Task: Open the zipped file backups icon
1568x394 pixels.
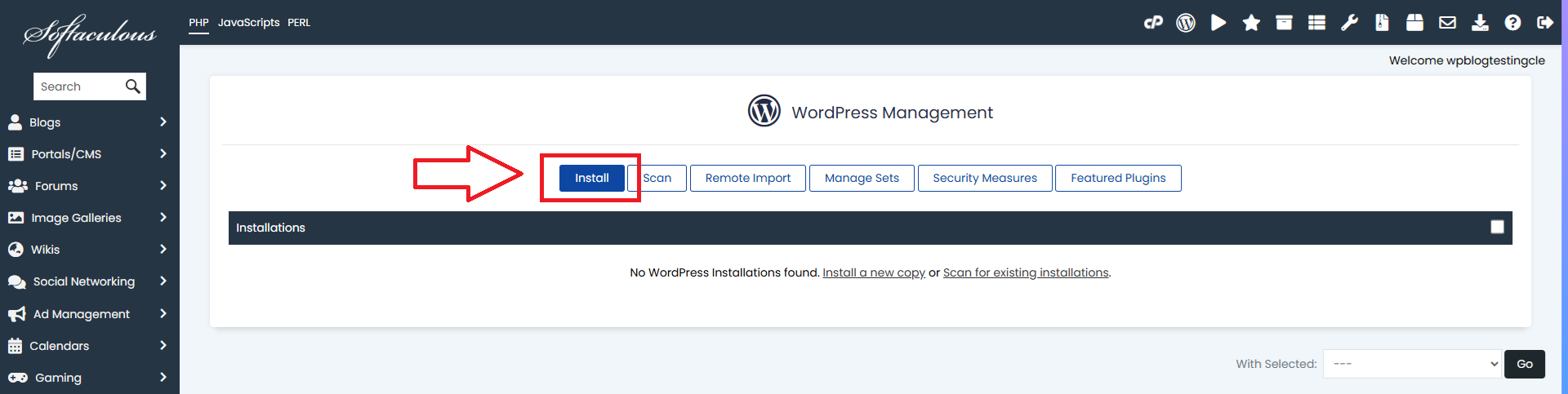Action: point(1382,23)
